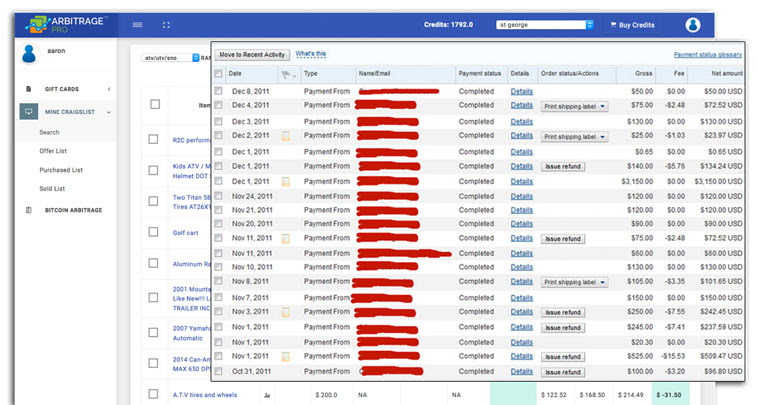The image size is (758, 405).
Task: Open the note icon for Dec 2, 2011
Action: [x=286, y=136]
